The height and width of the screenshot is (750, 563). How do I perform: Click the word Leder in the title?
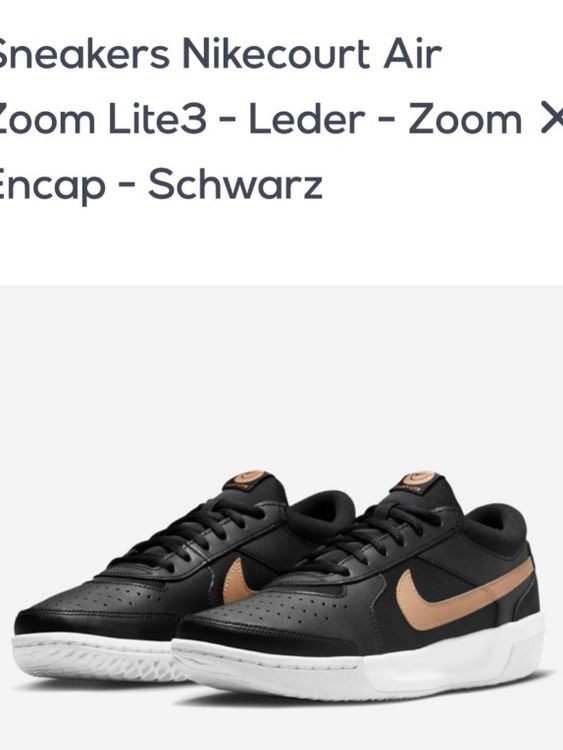coord(307,120)
